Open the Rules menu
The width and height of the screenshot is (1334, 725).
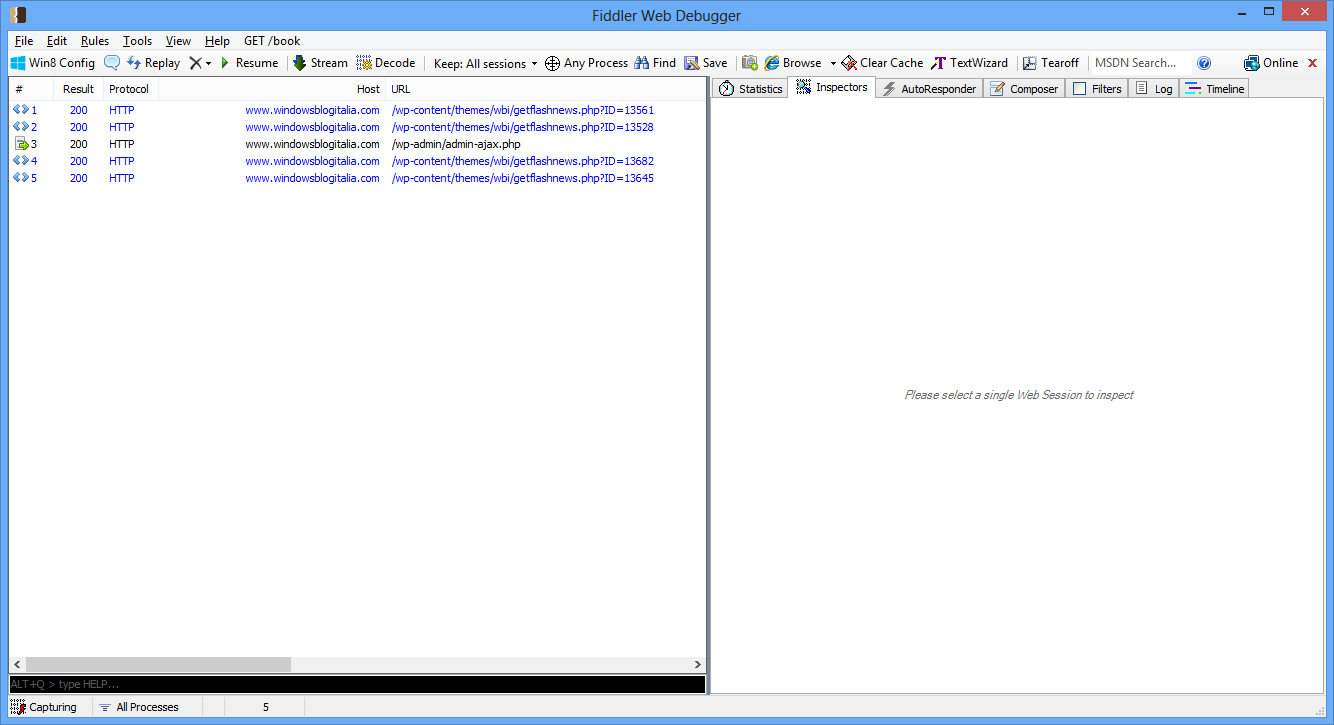point(95,41)
